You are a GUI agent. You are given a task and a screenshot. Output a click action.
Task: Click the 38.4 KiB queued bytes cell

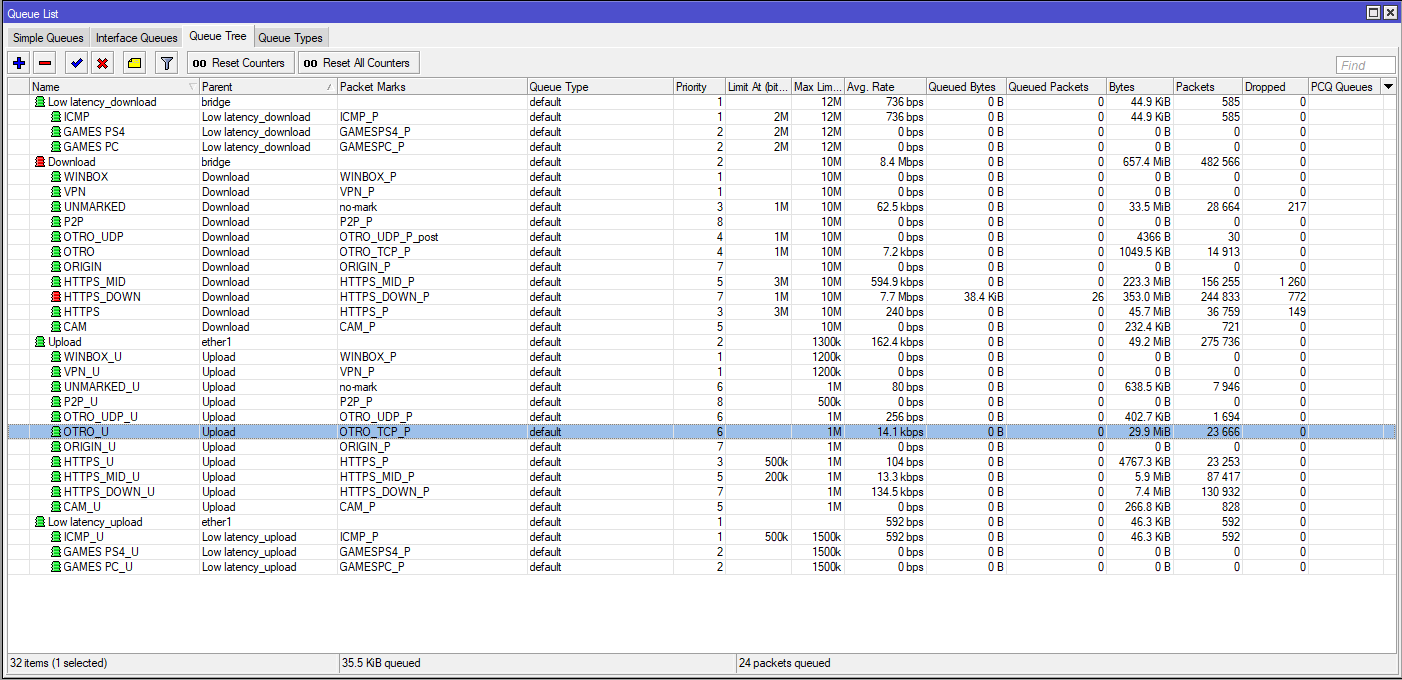[966, 297]
